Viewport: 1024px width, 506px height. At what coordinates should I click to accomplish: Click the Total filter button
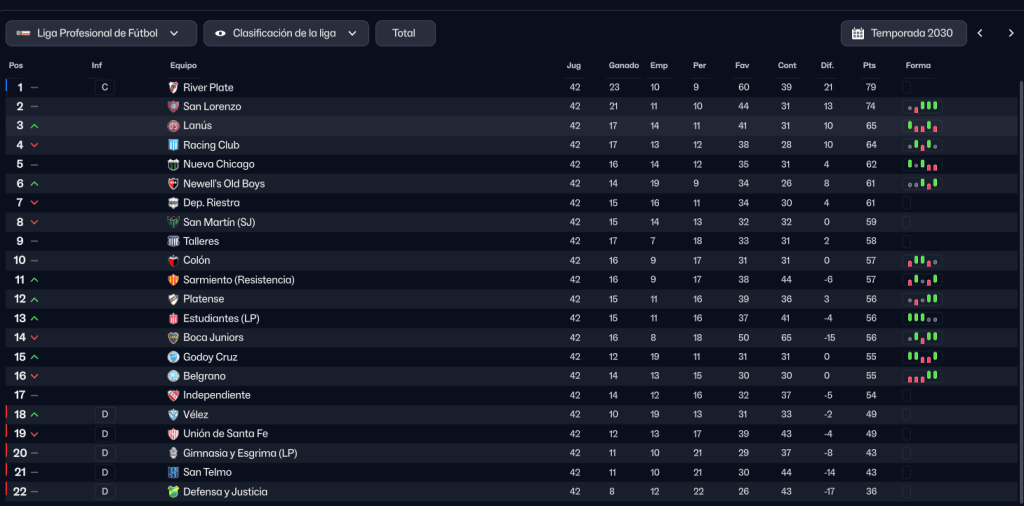405,33
